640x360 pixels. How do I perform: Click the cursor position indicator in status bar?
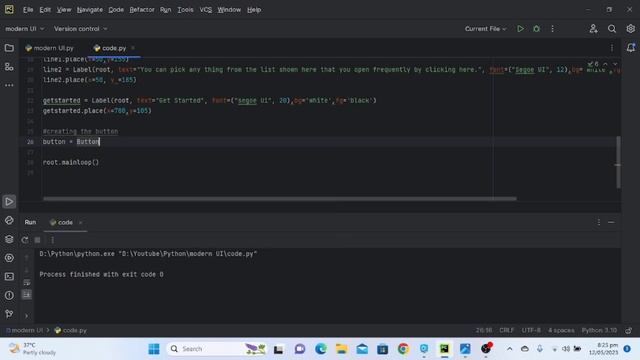484,330
